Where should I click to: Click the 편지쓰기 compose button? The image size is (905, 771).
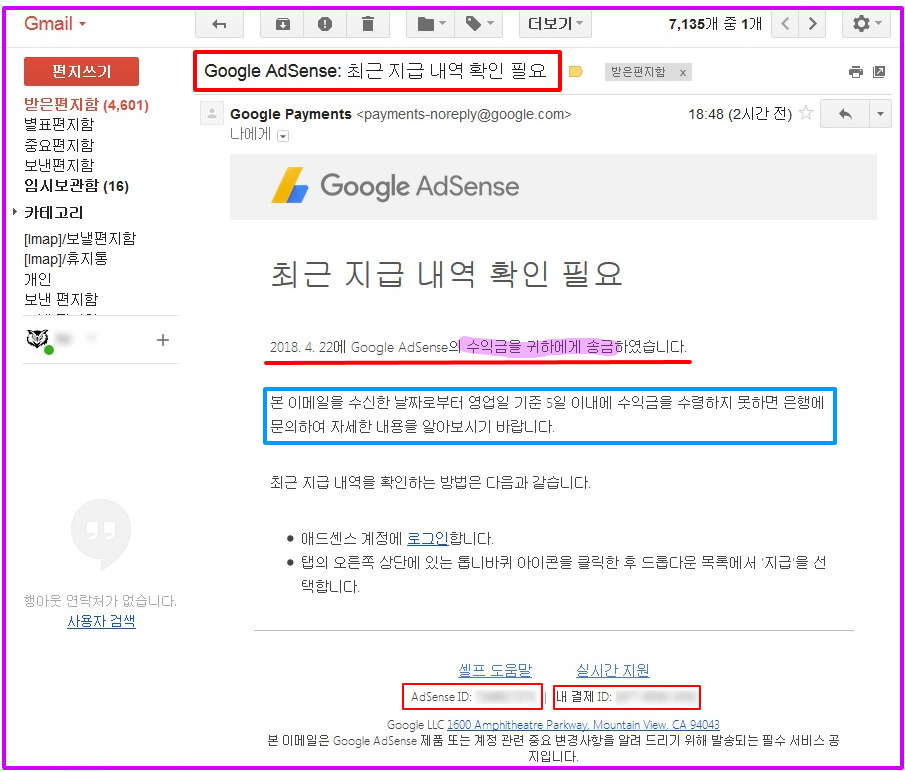(81, 71)
